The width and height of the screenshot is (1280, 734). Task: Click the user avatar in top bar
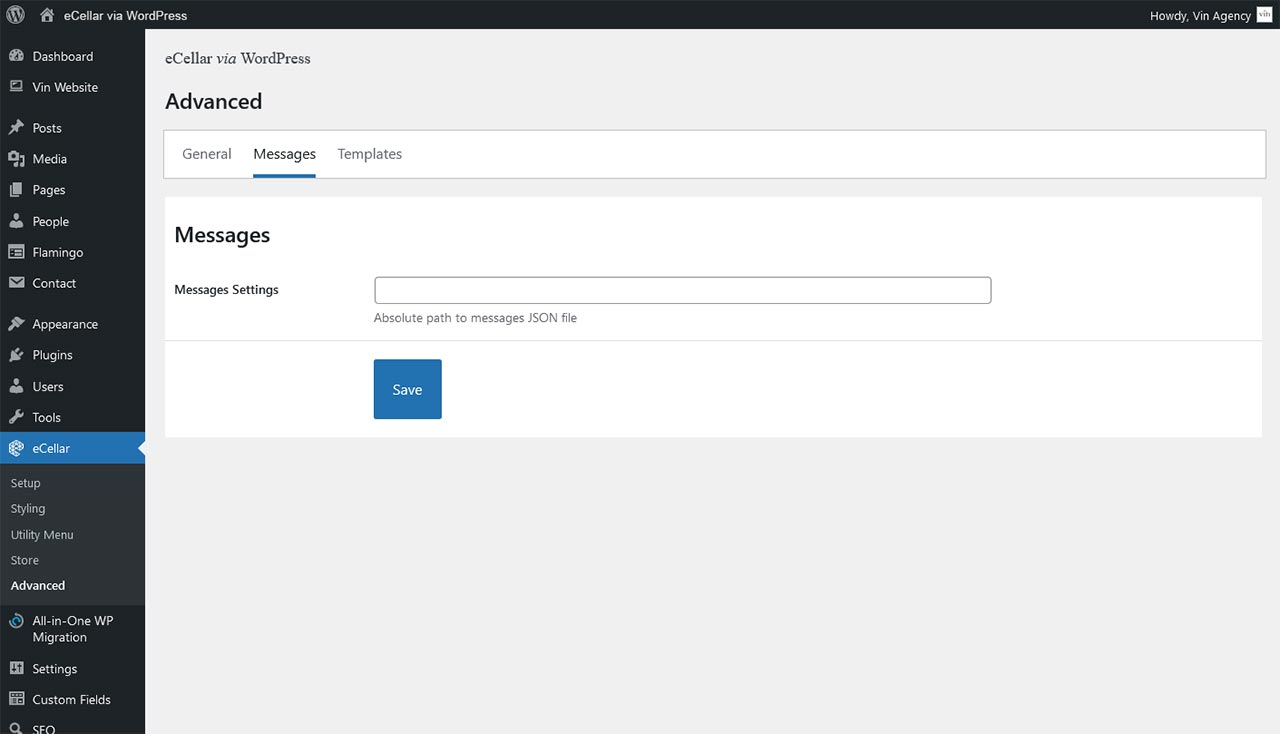click(x=1264, y=15)
